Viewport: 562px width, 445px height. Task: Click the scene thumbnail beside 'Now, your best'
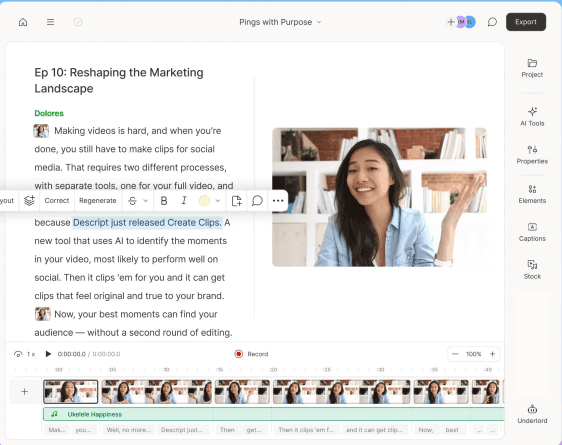(x=43, y=314)
